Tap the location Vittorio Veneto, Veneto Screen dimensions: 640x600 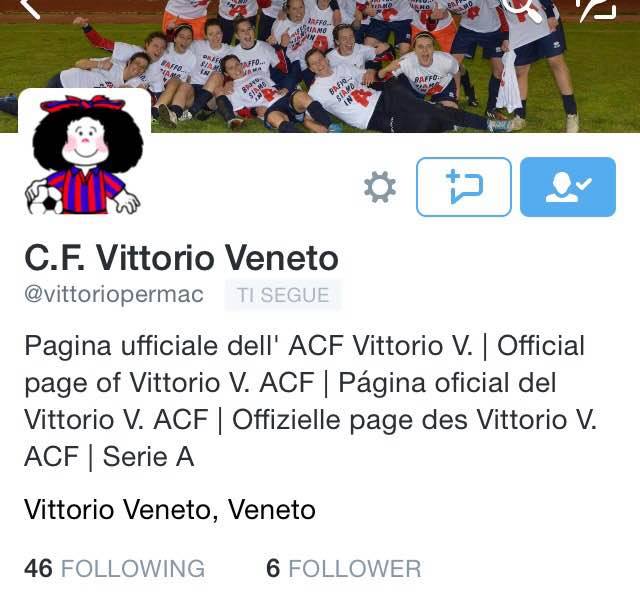[x=170, y=509]
